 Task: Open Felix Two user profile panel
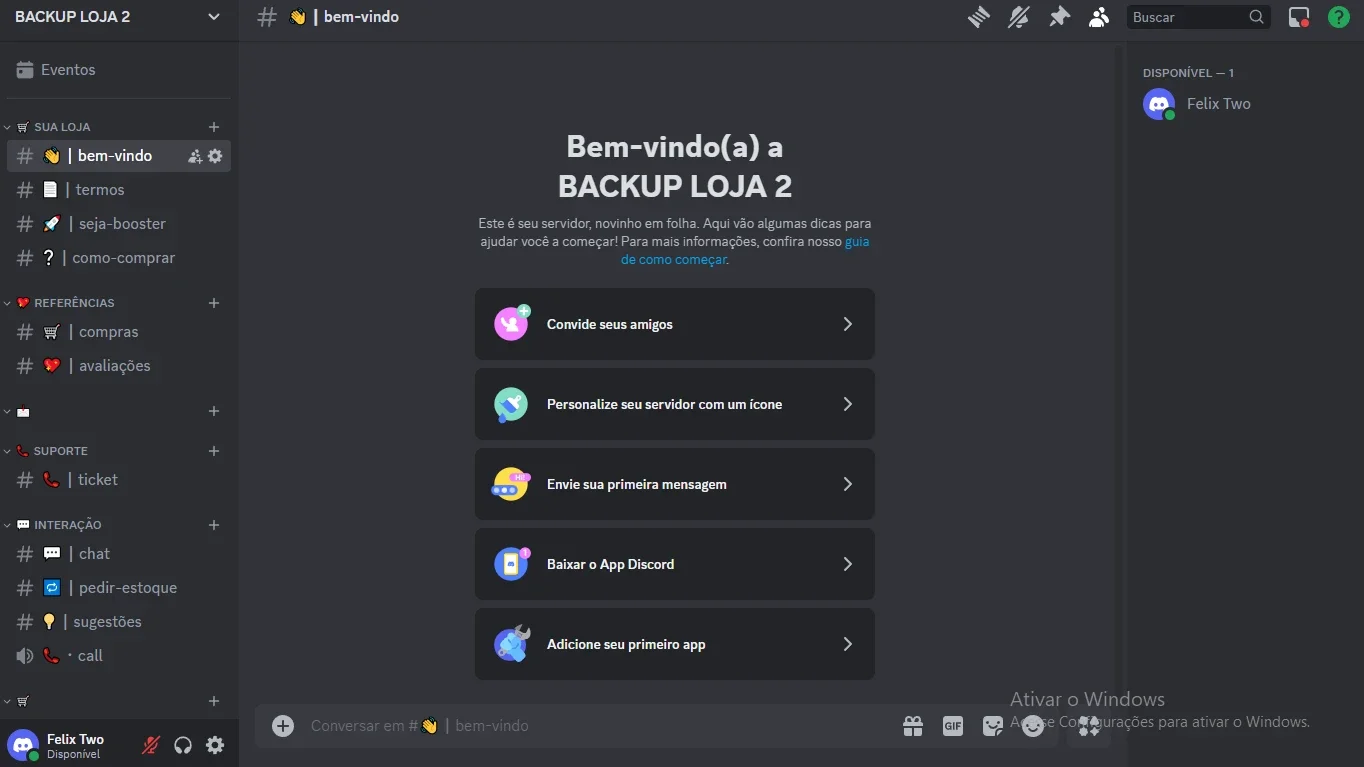pyautogui.click(x=67, y=745)
